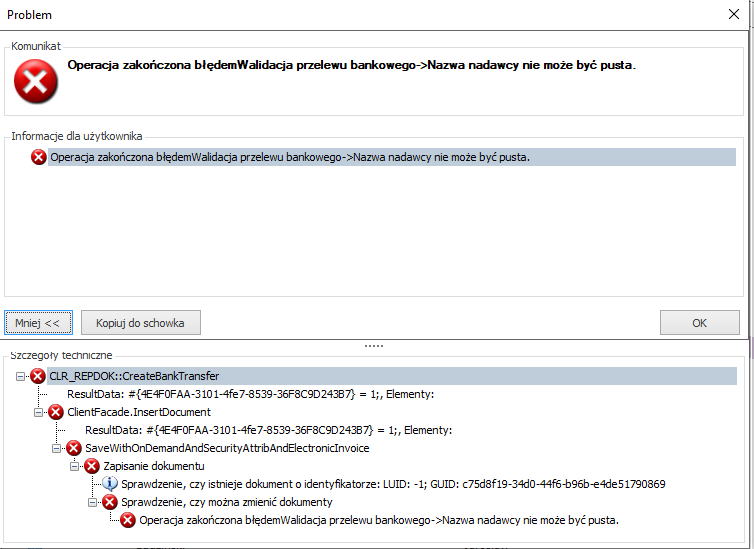Click the dotted splitter handle above Szczegóły techniczne
Viewport: 754px width, 549px height.
click(x=374, y=346)
